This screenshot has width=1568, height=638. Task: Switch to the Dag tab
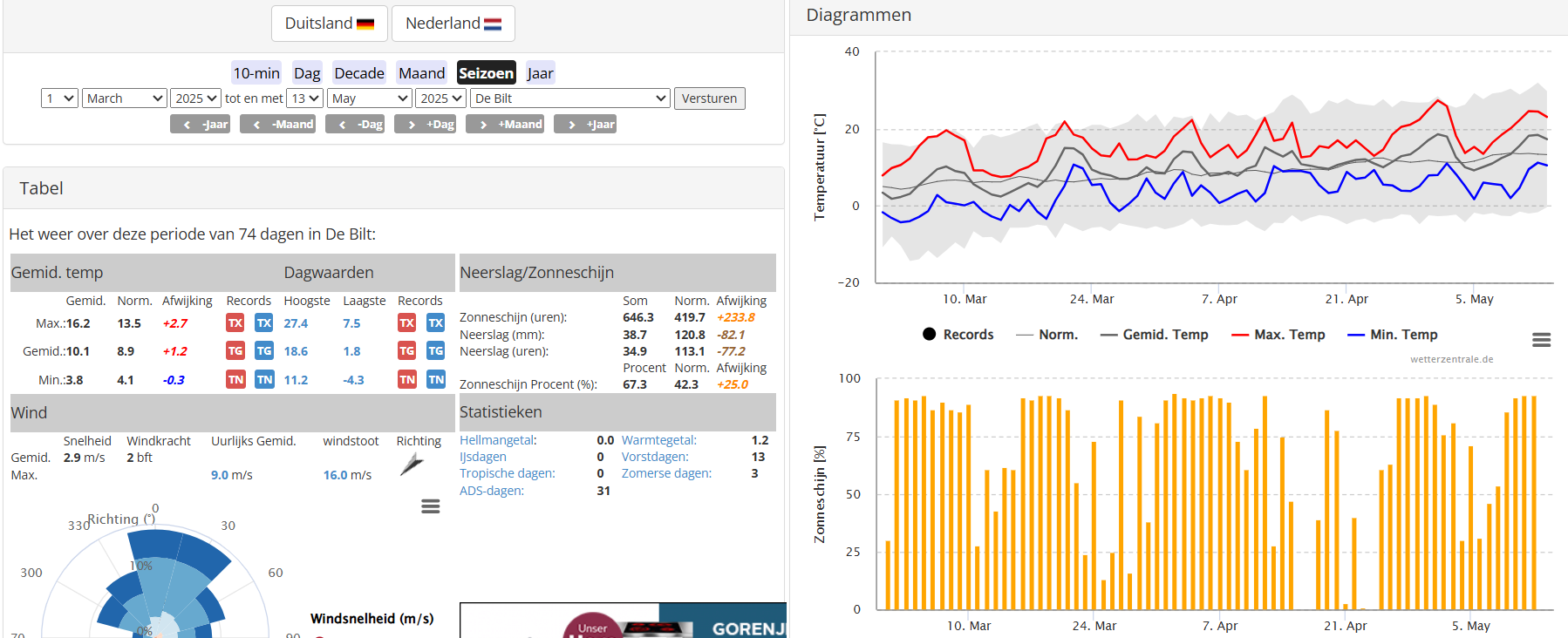pyautogui.click(x=307, y=73)
